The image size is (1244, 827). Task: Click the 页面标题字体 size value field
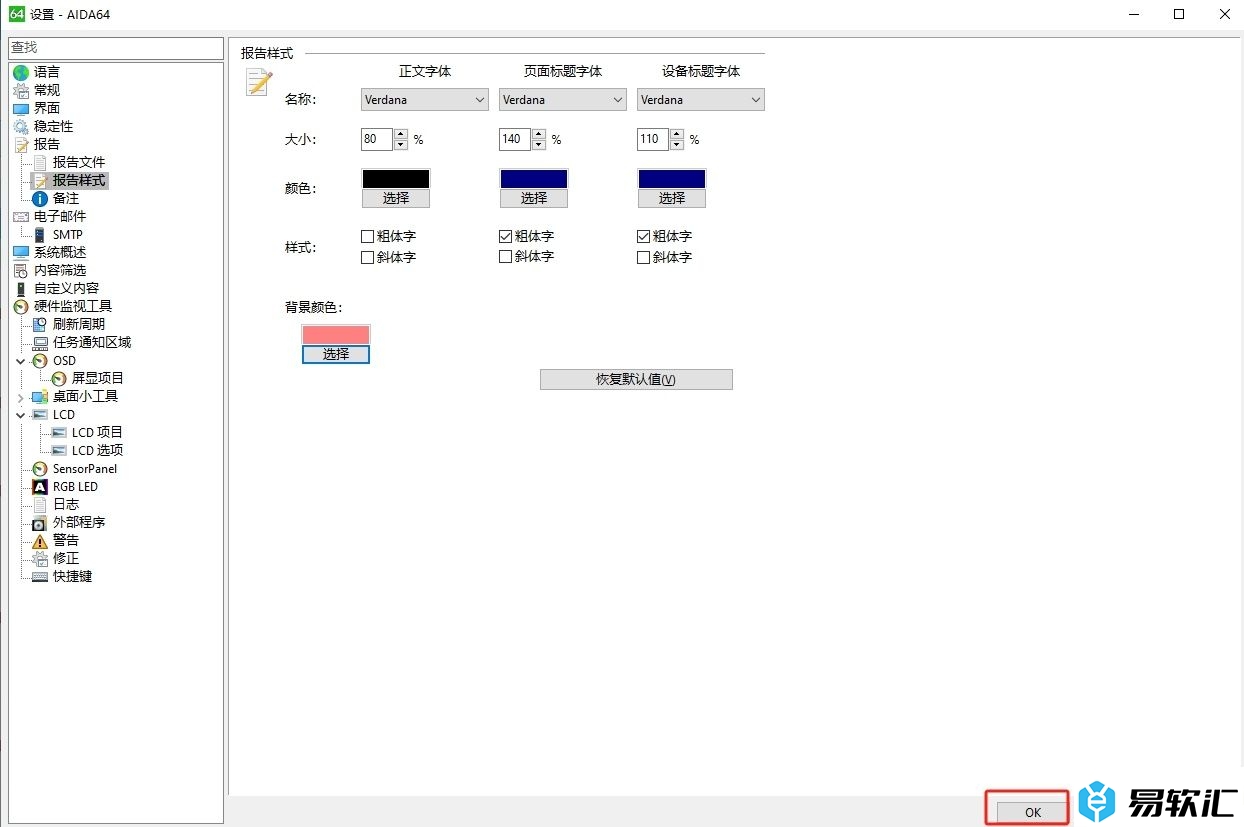click(x=516, y=139)
